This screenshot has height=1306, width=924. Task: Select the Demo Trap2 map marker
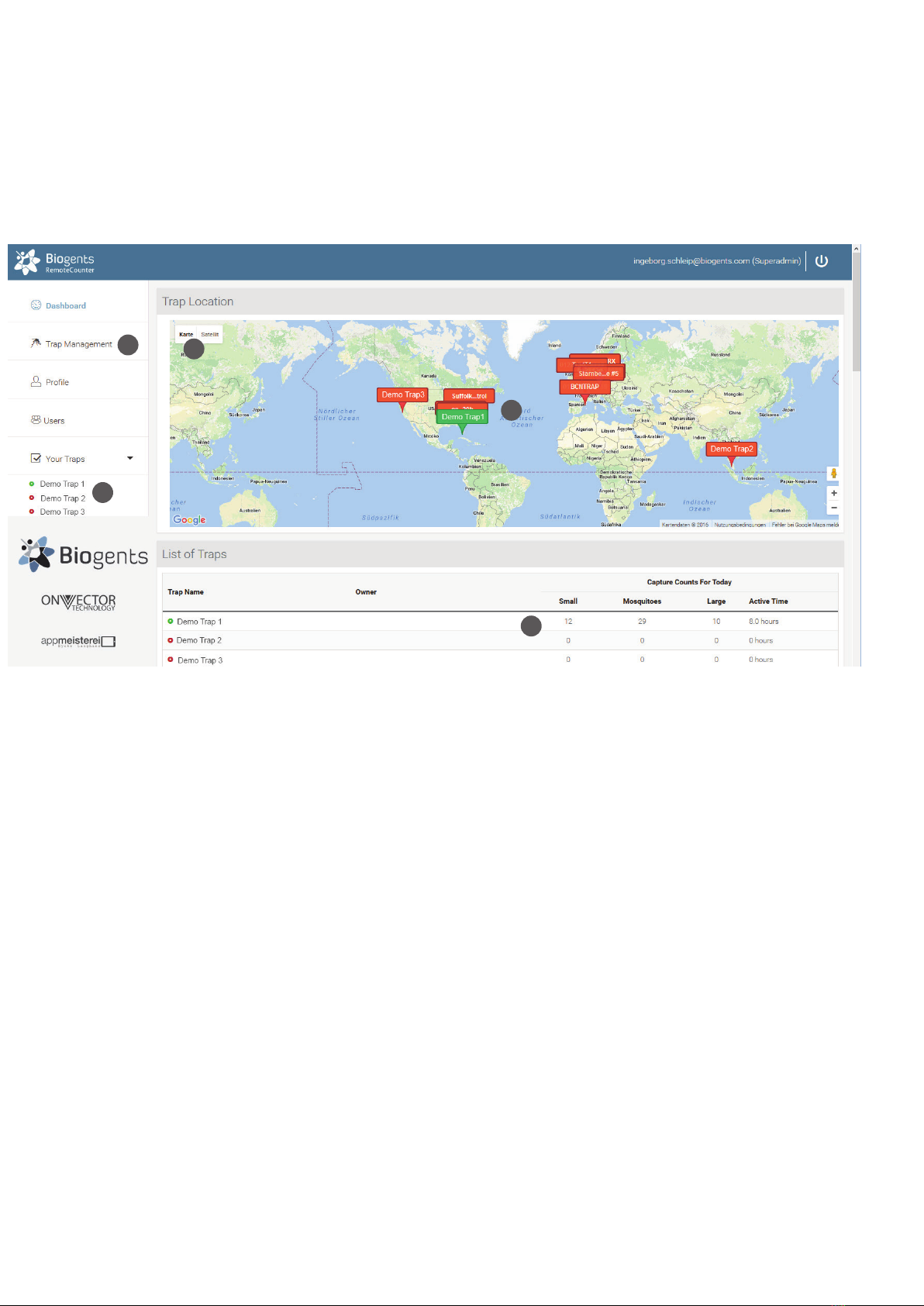(732, 450)
